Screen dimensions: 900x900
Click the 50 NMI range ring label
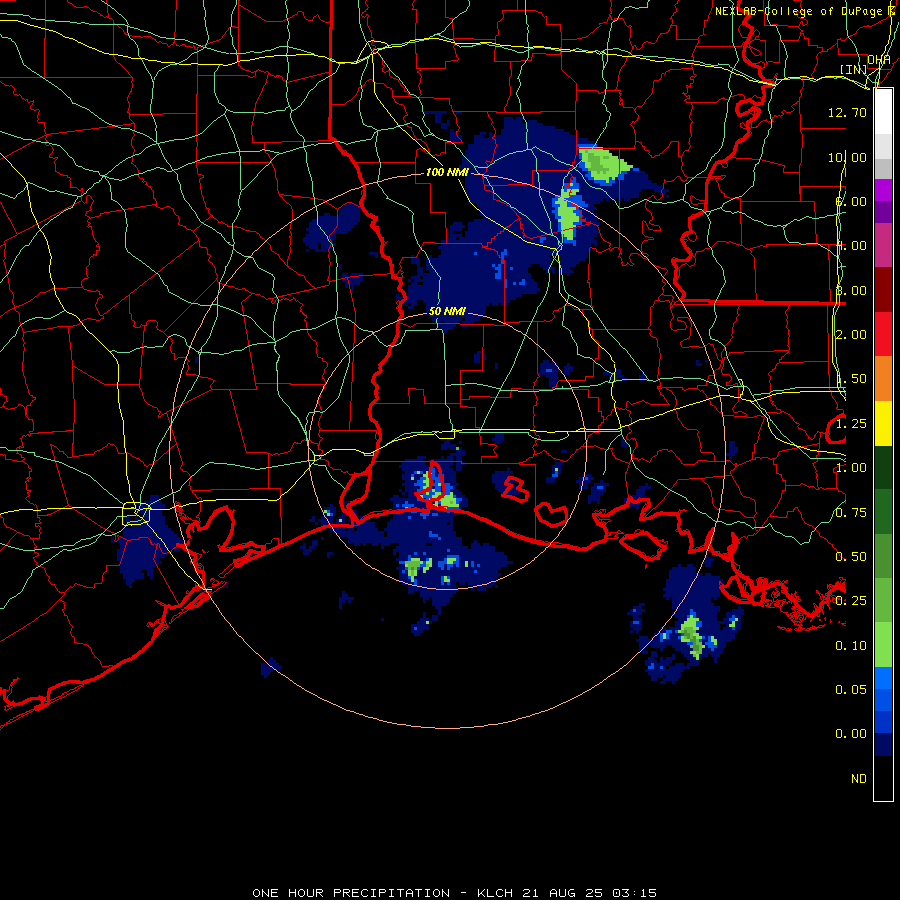pos(447,311)
